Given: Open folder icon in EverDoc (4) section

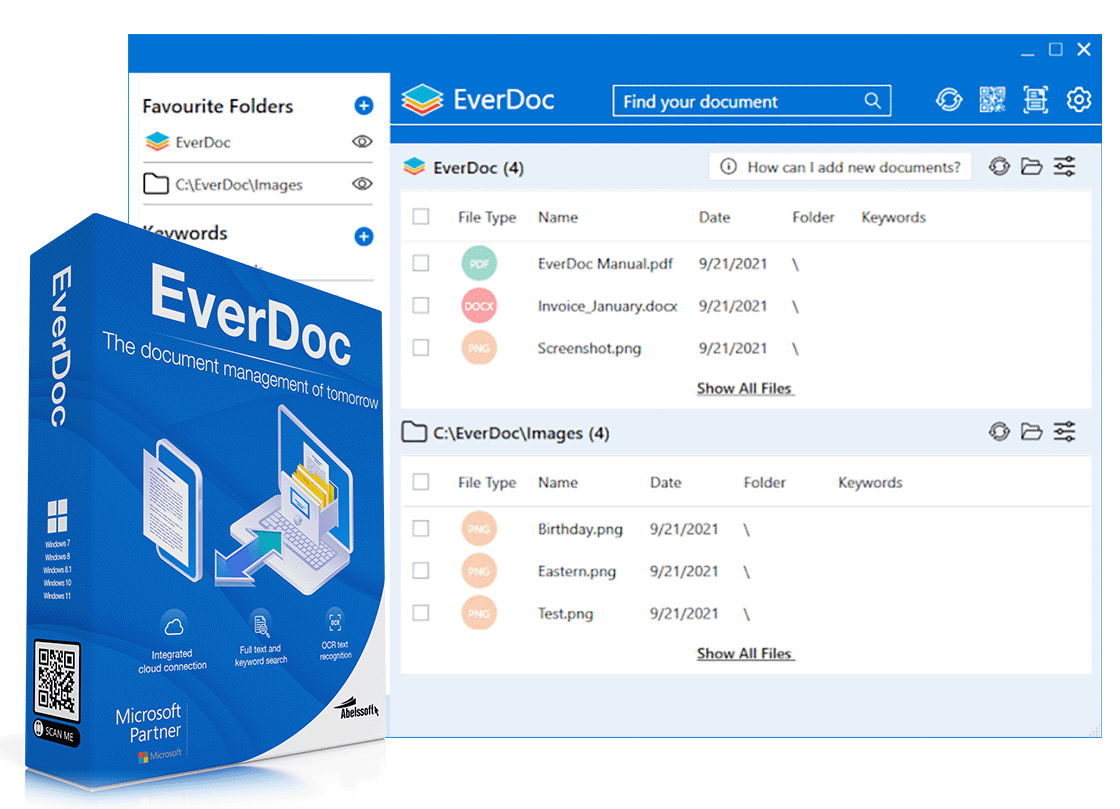Looking at the screenshot, I should tap(1031, 166).
